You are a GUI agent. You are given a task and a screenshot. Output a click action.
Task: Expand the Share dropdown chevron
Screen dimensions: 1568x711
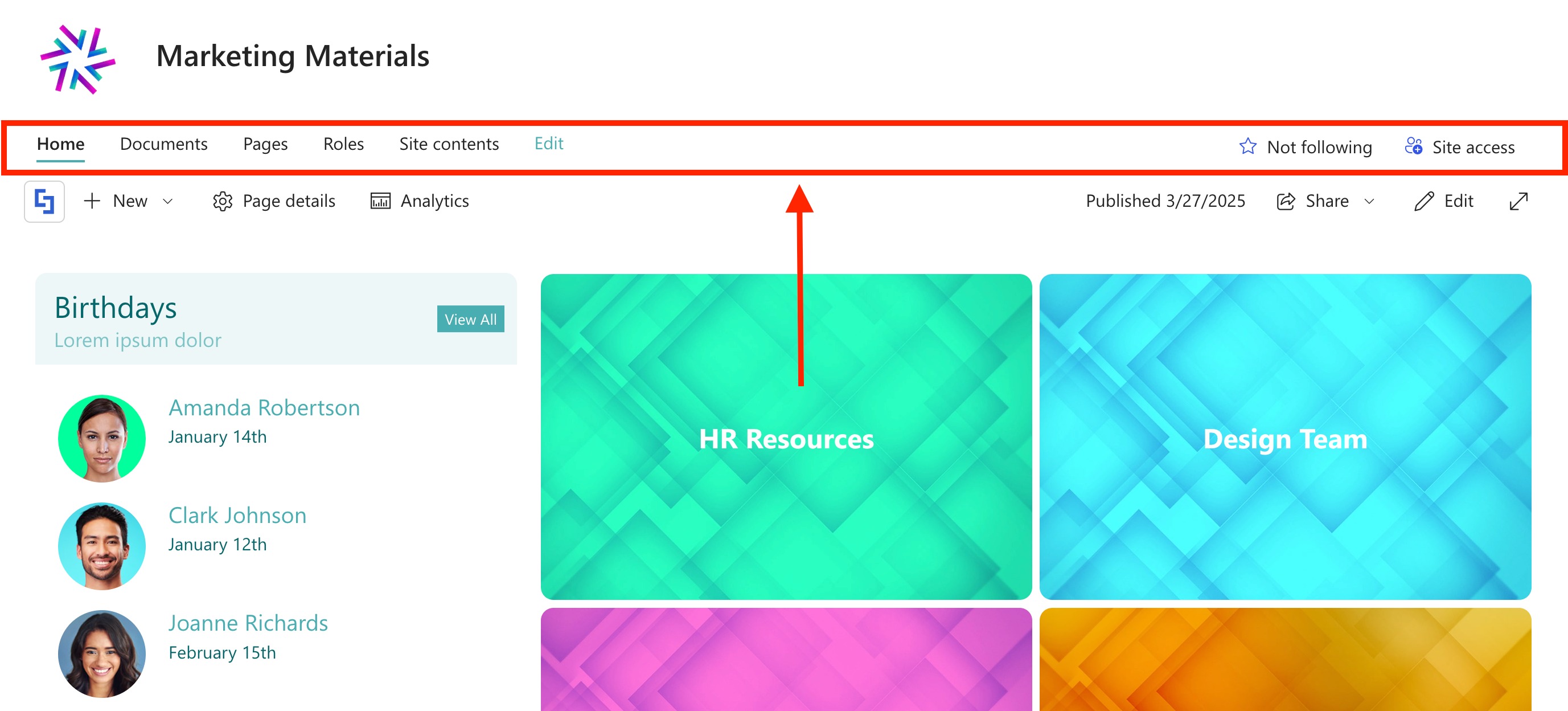[x=1369, y=201]
